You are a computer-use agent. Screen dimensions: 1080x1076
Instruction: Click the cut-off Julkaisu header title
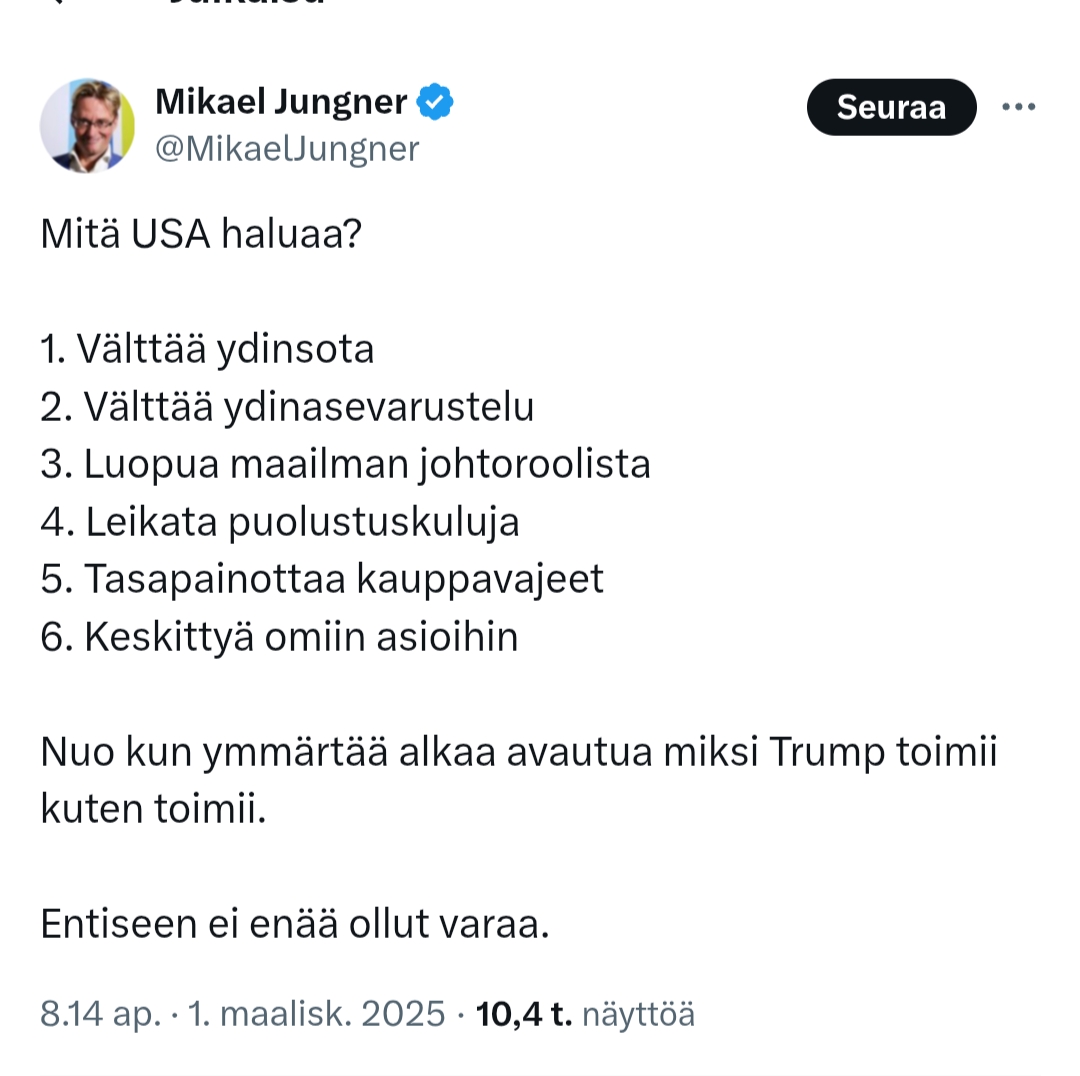(x=247, y=3)
